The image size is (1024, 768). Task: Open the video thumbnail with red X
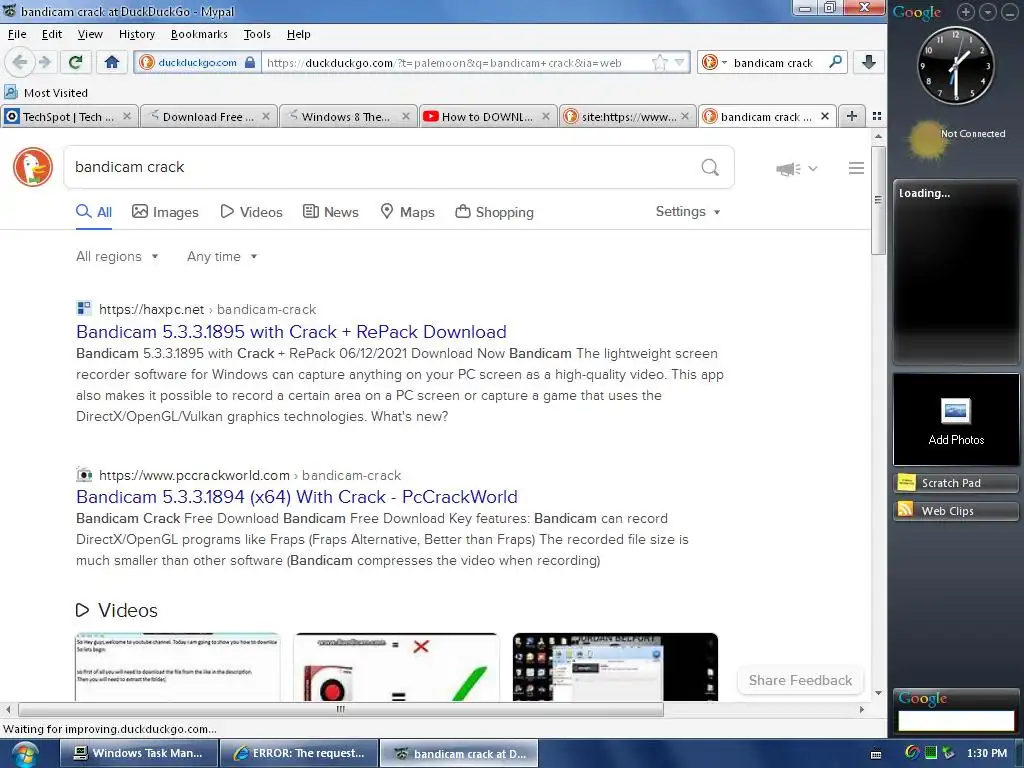396,667
